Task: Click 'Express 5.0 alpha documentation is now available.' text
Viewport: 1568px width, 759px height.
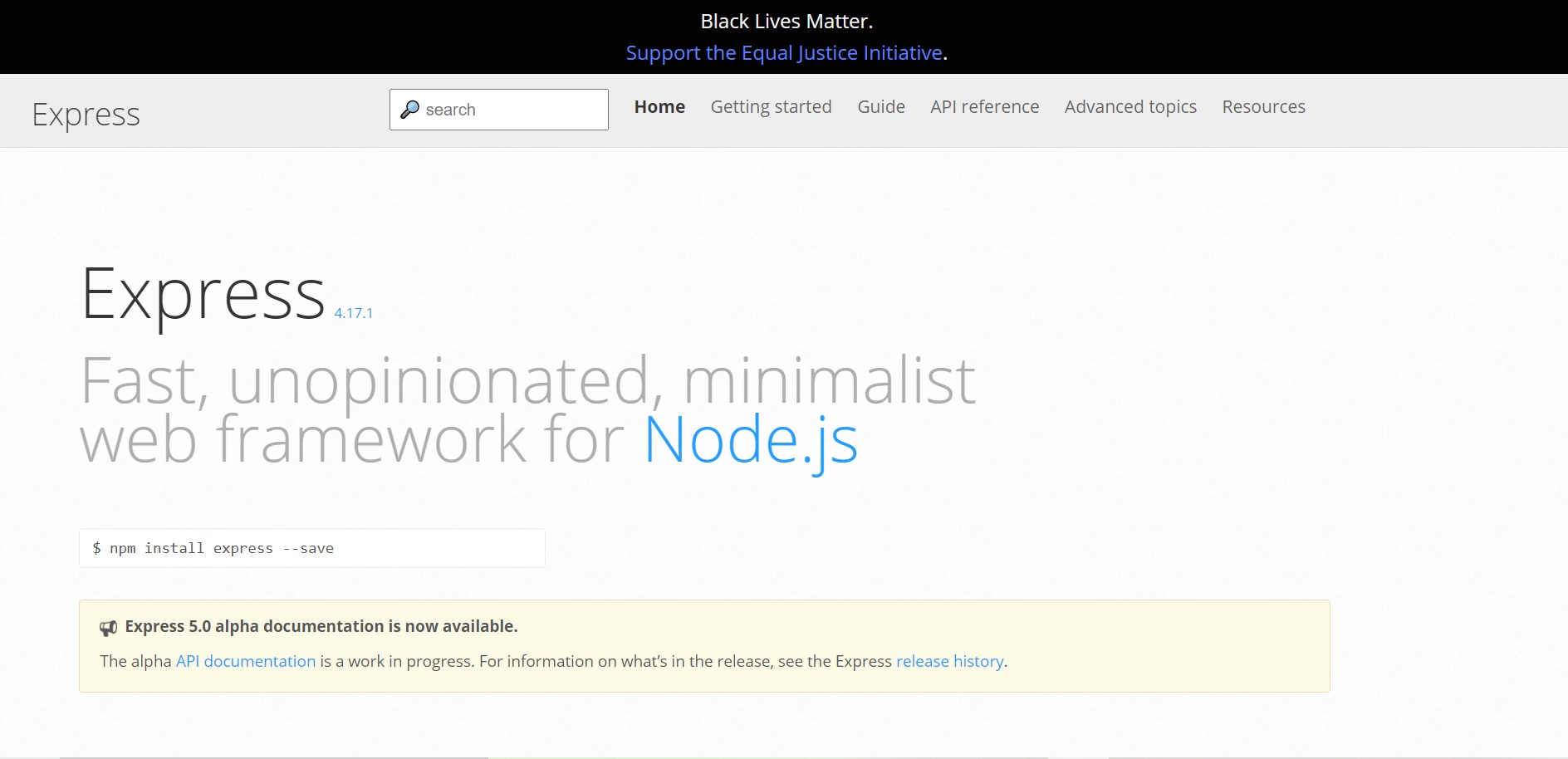Action: coord(321,626)
